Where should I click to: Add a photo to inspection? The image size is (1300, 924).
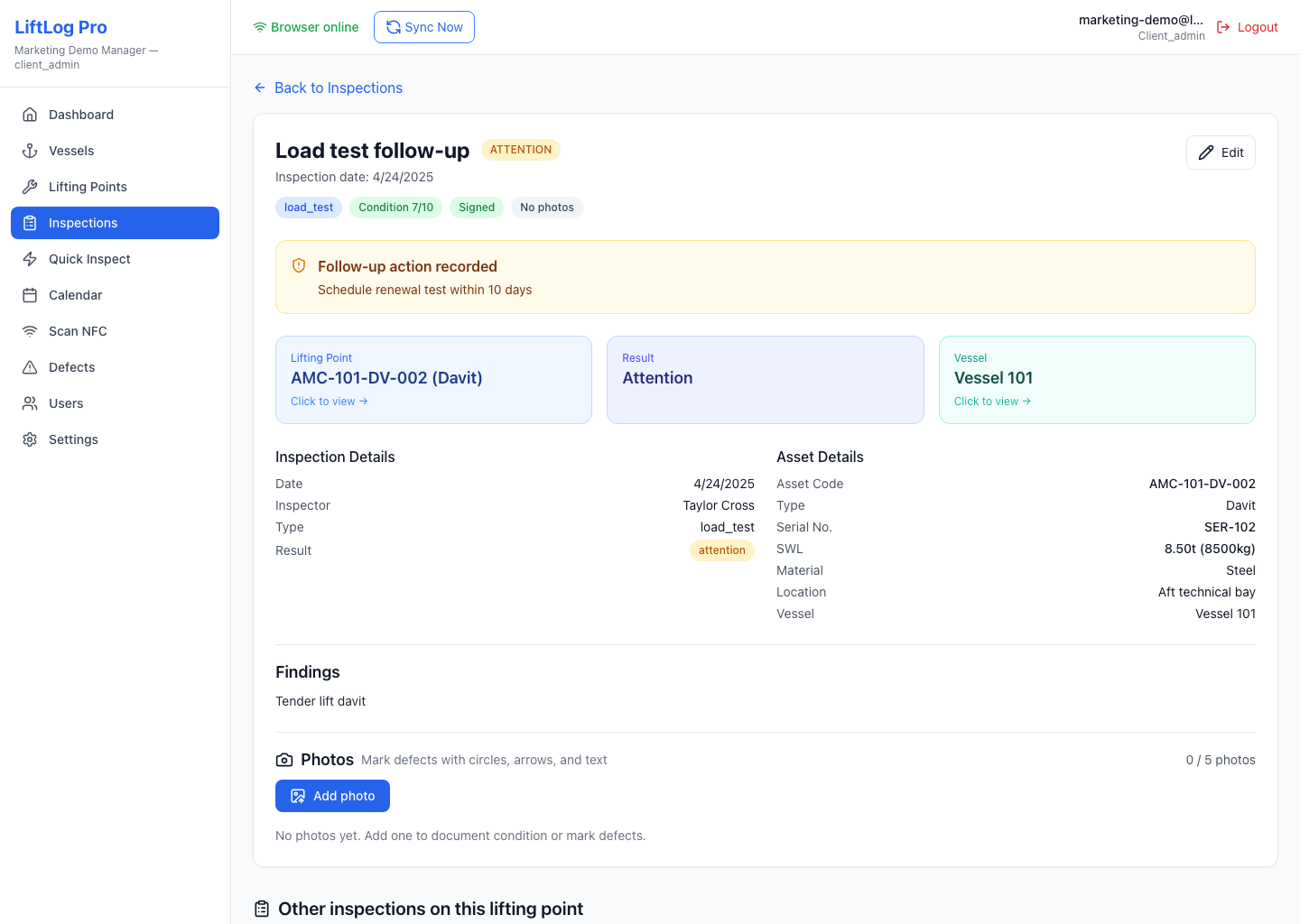332,796
